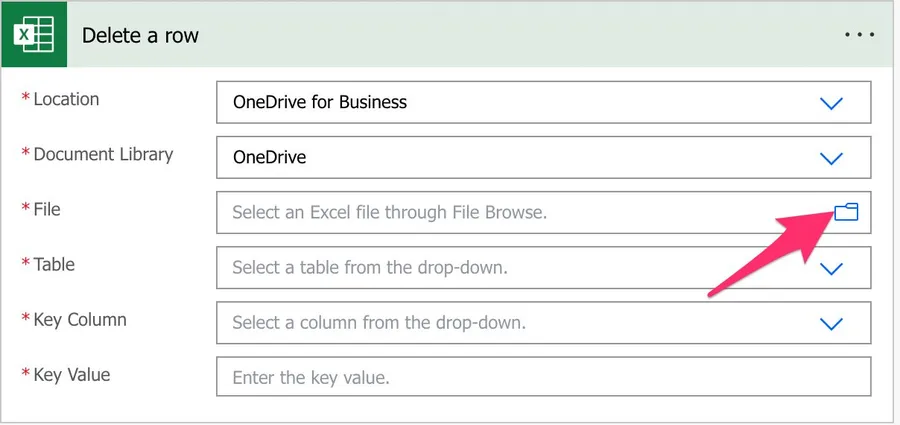Click the Key Column field label
Image resolution: width=900 pixels, height=425 pixels.
80,319
